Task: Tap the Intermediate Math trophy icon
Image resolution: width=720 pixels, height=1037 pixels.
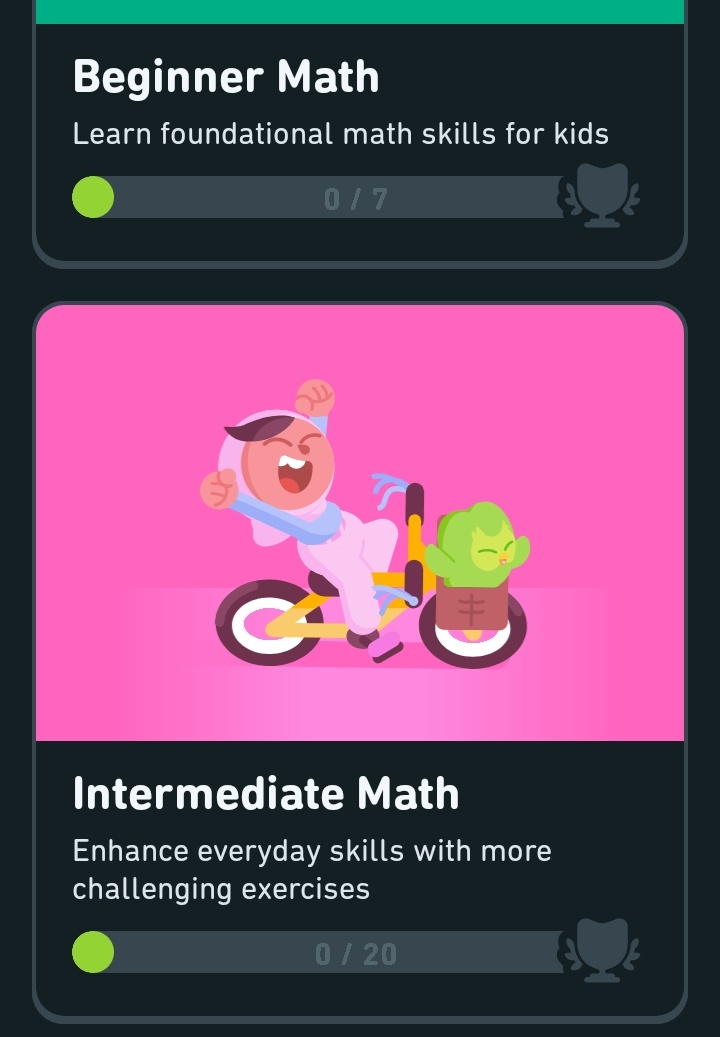Action: [x=600, y=950]
